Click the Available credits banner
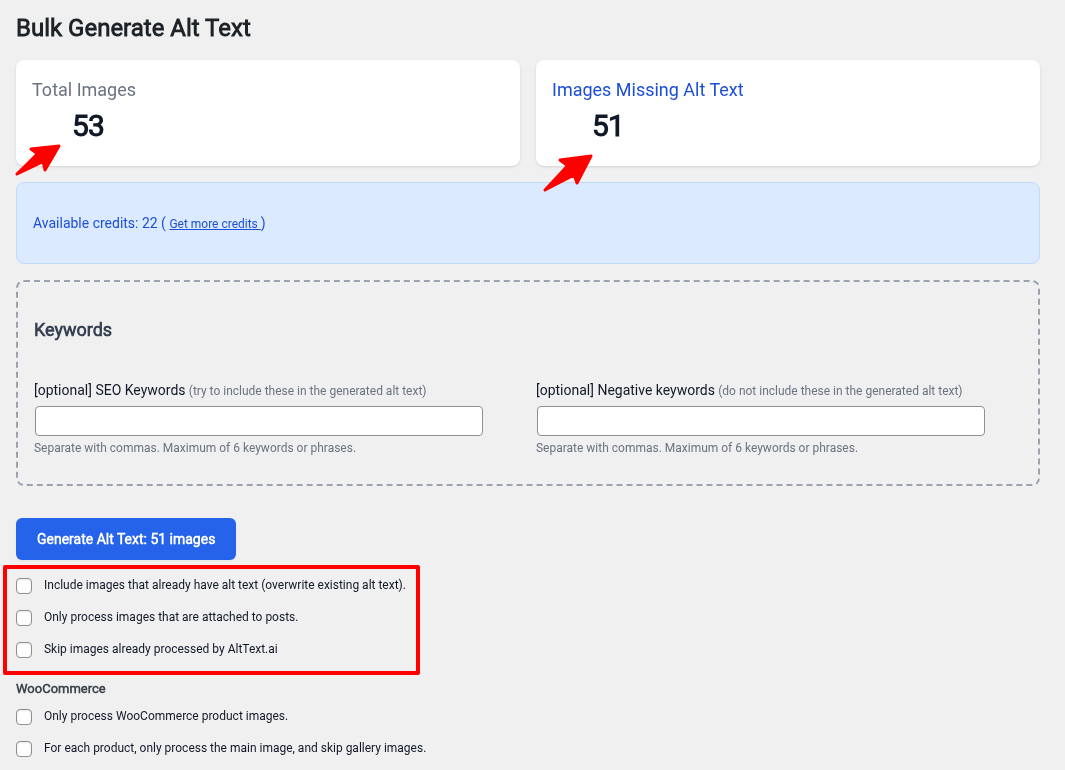 527,222
